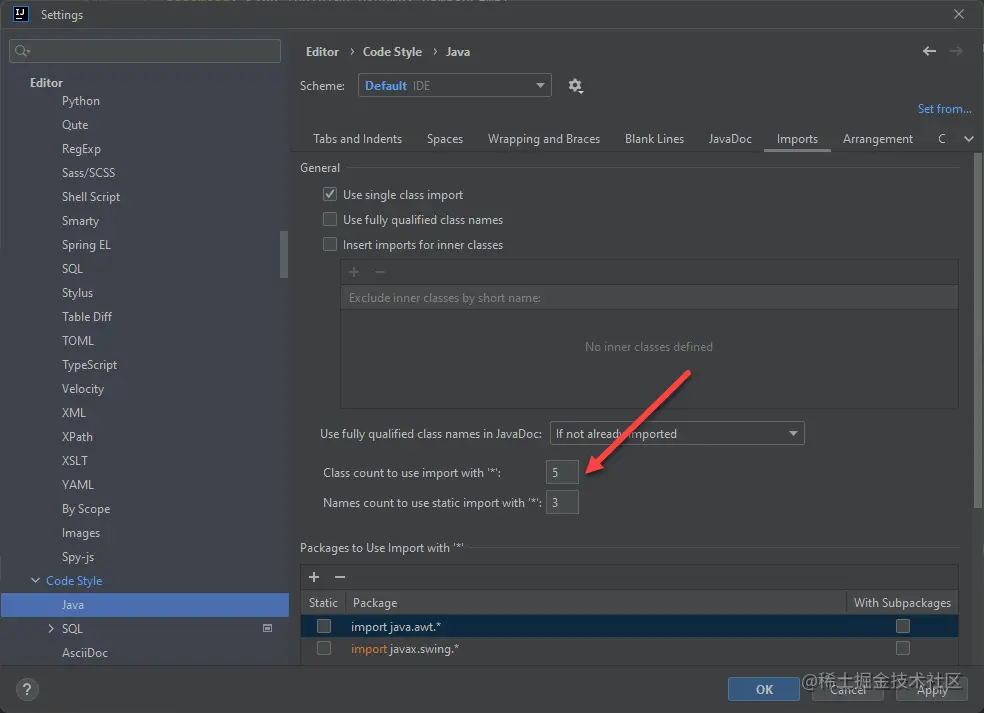Select YAML in the settings tree
The image size is (984, 713).
coord(78,485)
